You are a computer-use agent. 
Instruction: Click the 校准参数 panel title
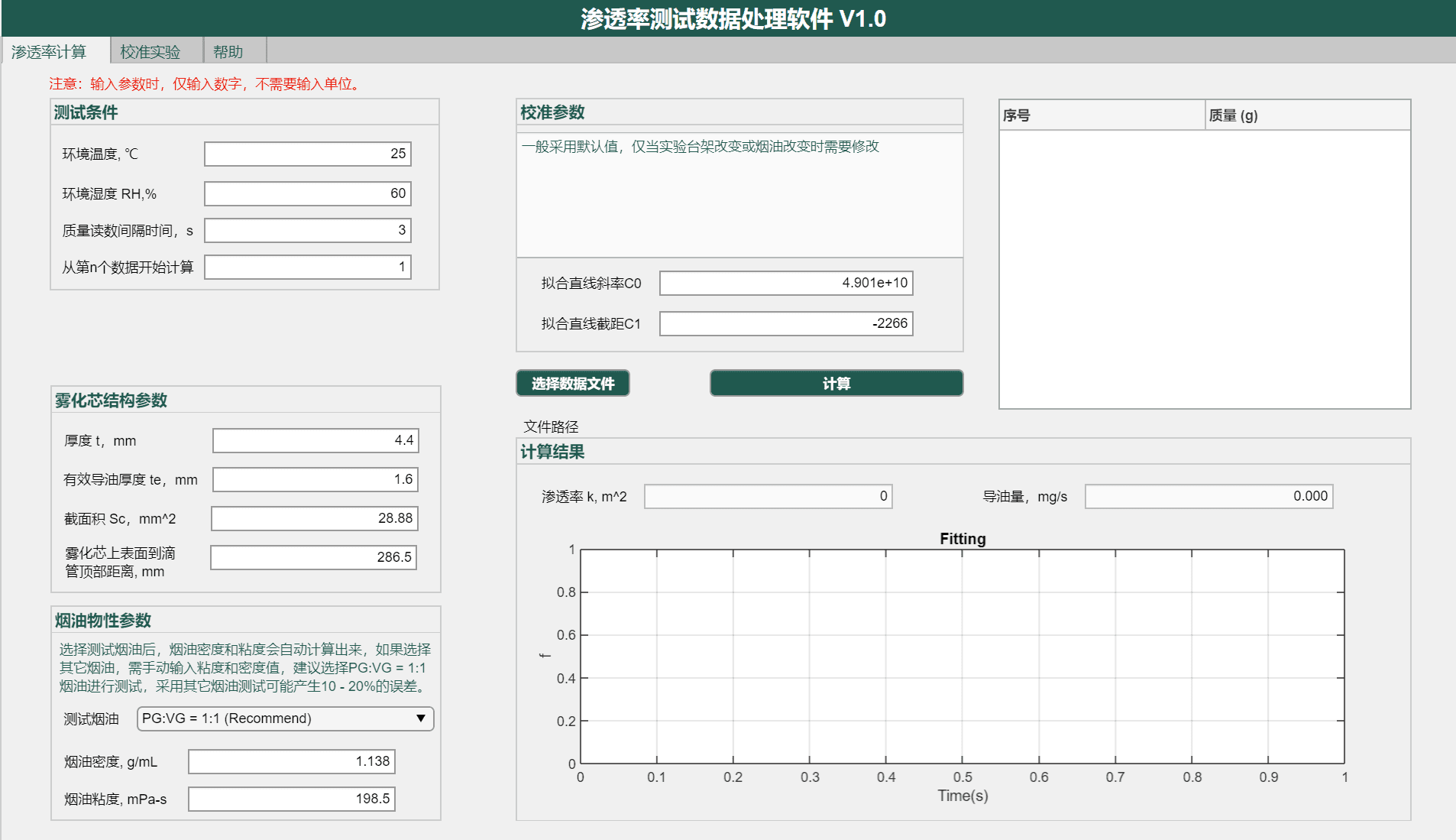point(552,112)
